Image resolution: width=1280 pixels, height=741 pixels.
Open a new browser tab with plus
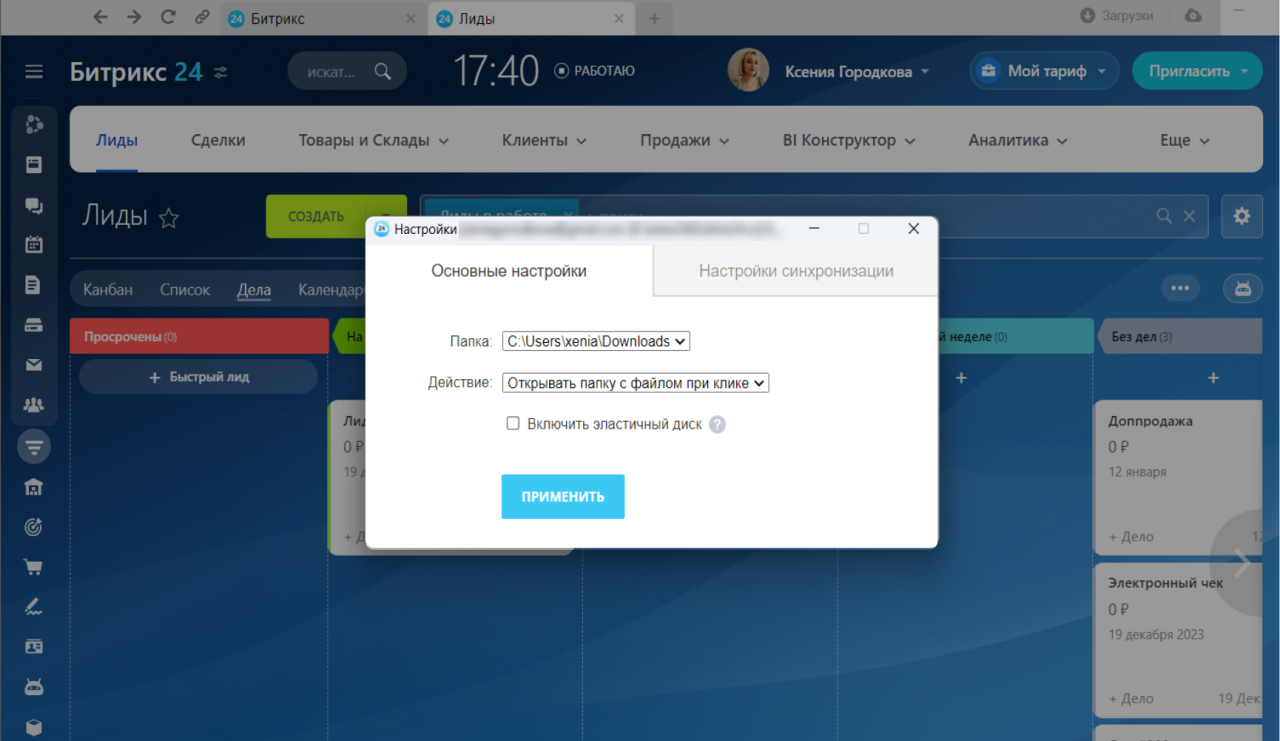click(654, 18)
